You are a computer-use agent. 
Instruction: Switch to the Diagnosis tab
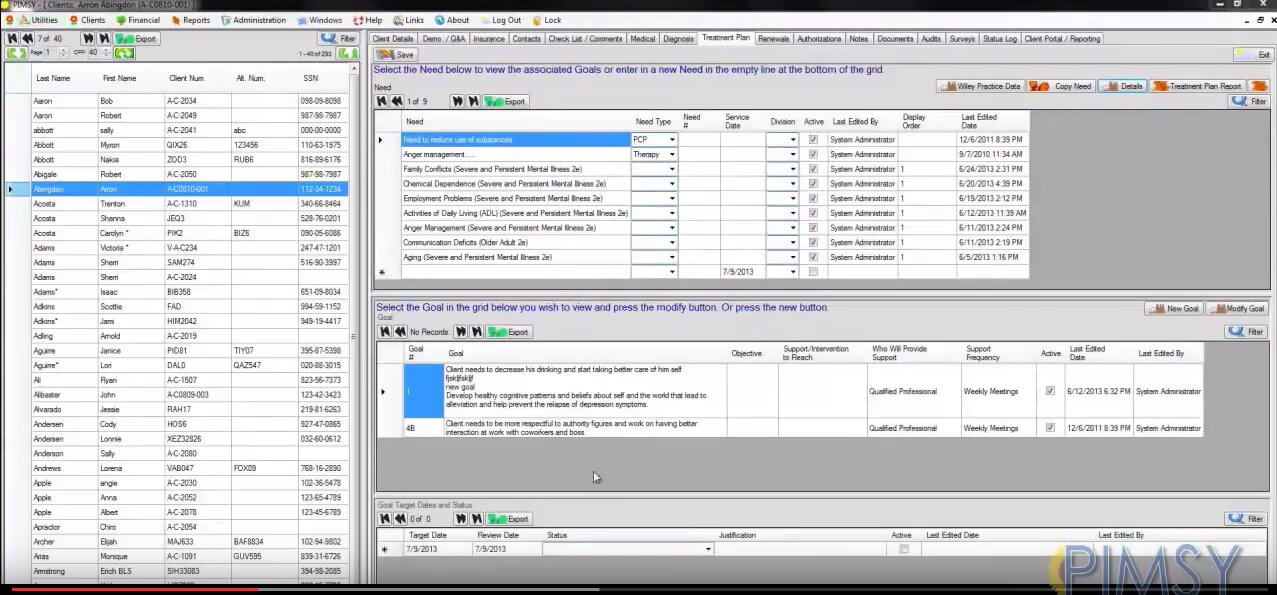point(678,39)
